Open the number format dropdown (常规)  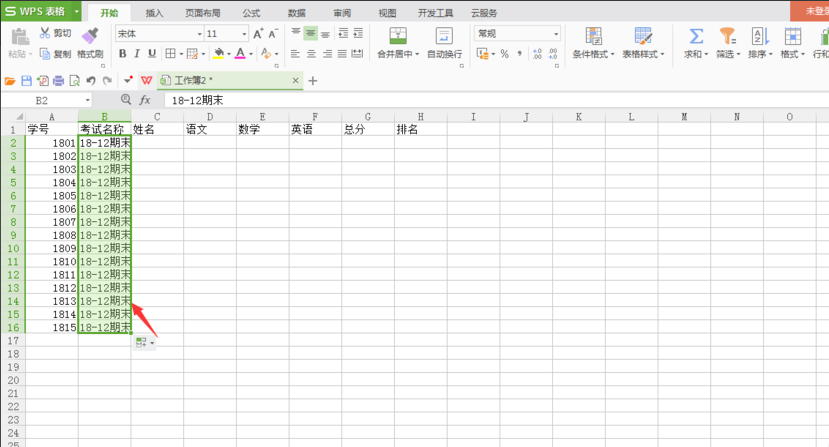pyautogui.click(x=556, y=34)
